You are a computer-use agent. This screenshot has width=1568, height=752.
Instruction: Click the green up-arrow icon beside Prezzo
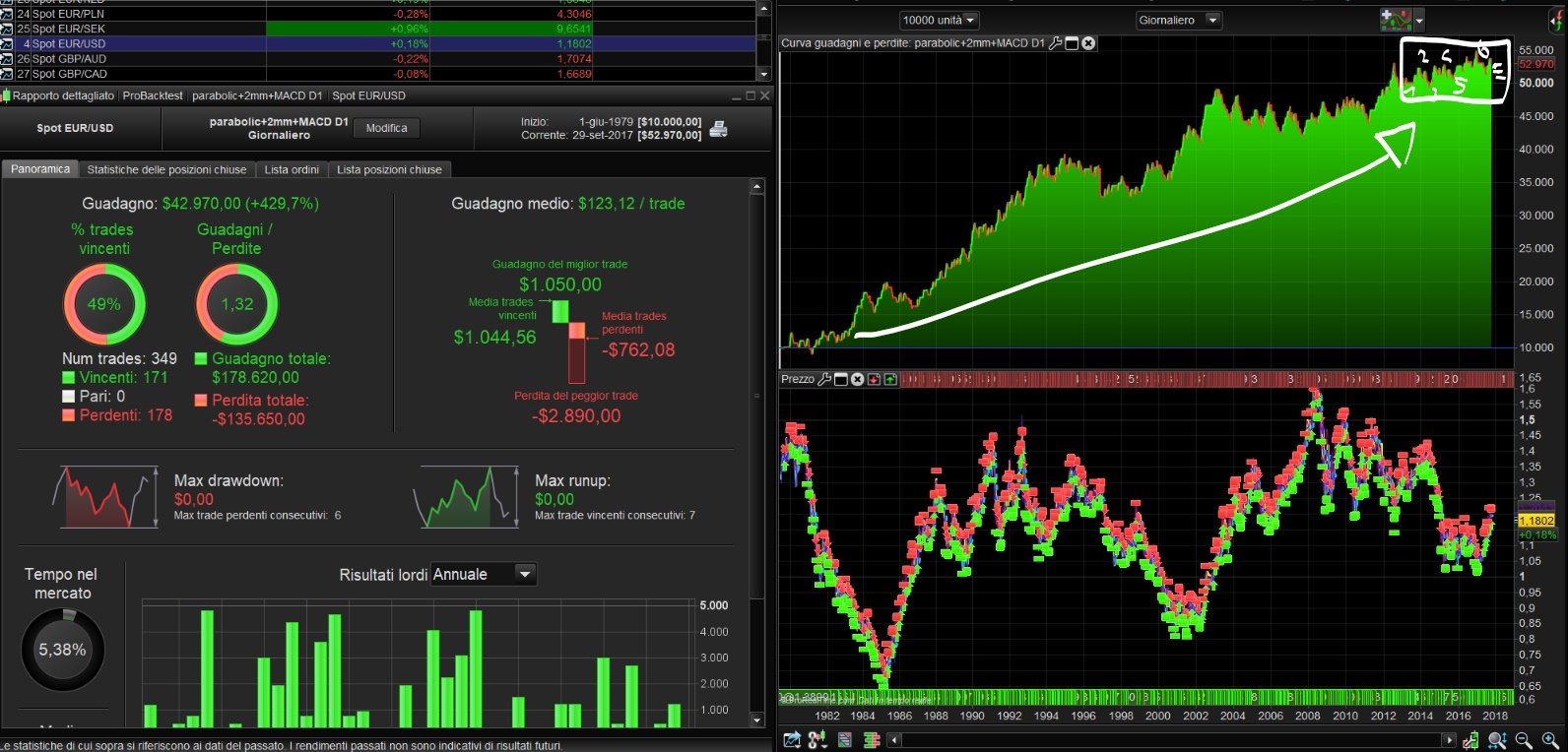pos(890,379)
